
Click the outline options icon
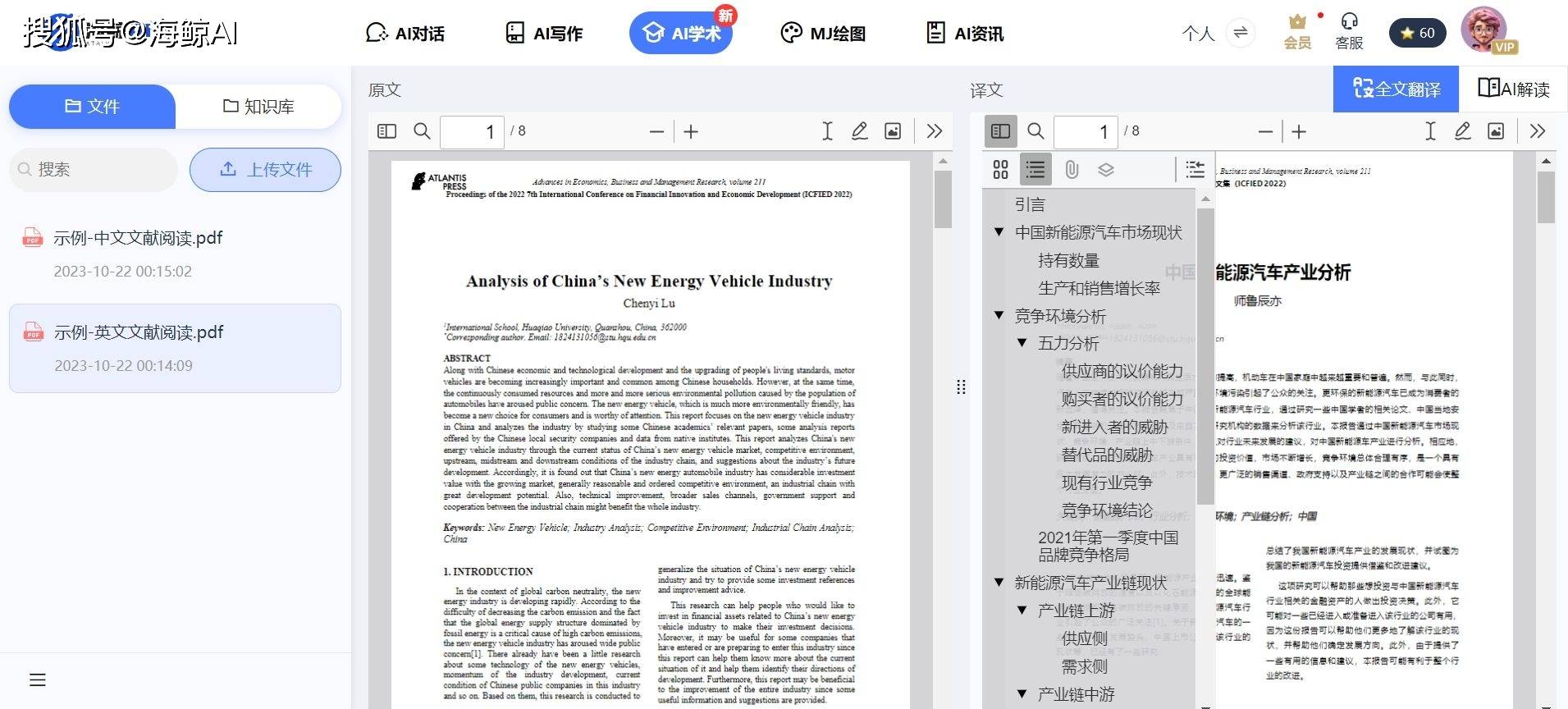(x=1195, y=170)
